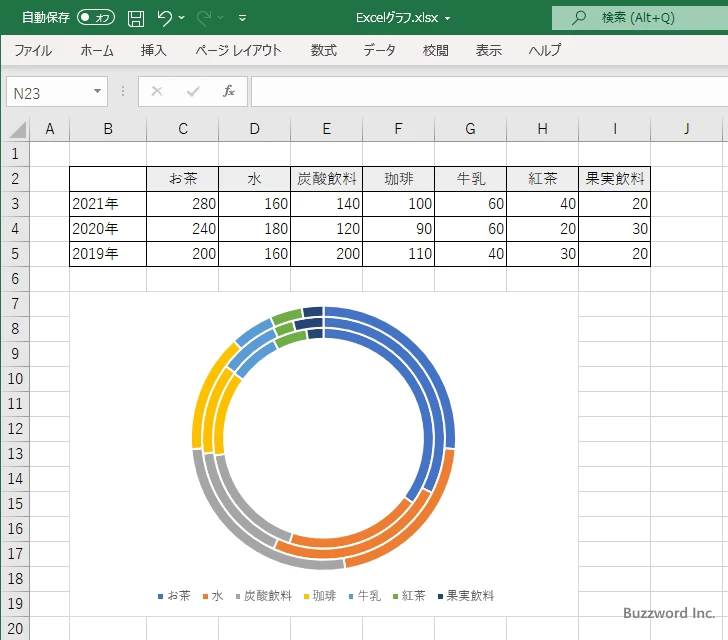
Task: Expand the Name Box dropdown arrow
Action: [97, 91]
